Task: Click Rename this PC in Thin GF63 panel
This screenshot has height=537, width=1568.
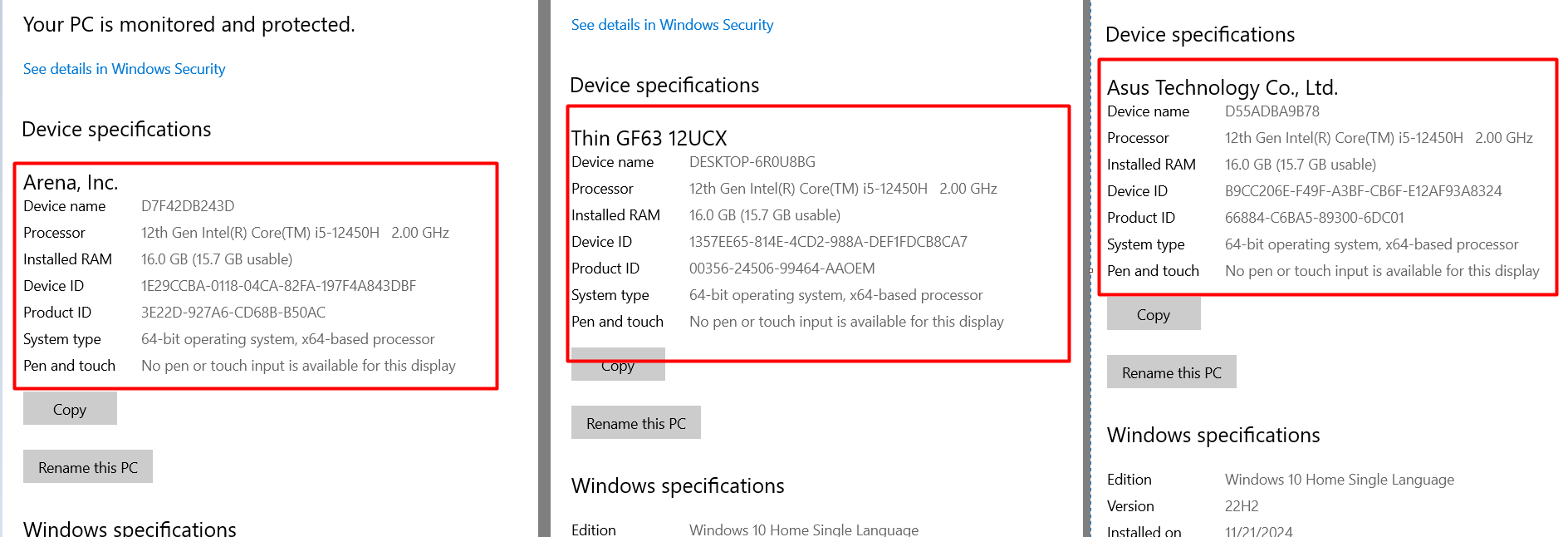Action: pos(635,423)
